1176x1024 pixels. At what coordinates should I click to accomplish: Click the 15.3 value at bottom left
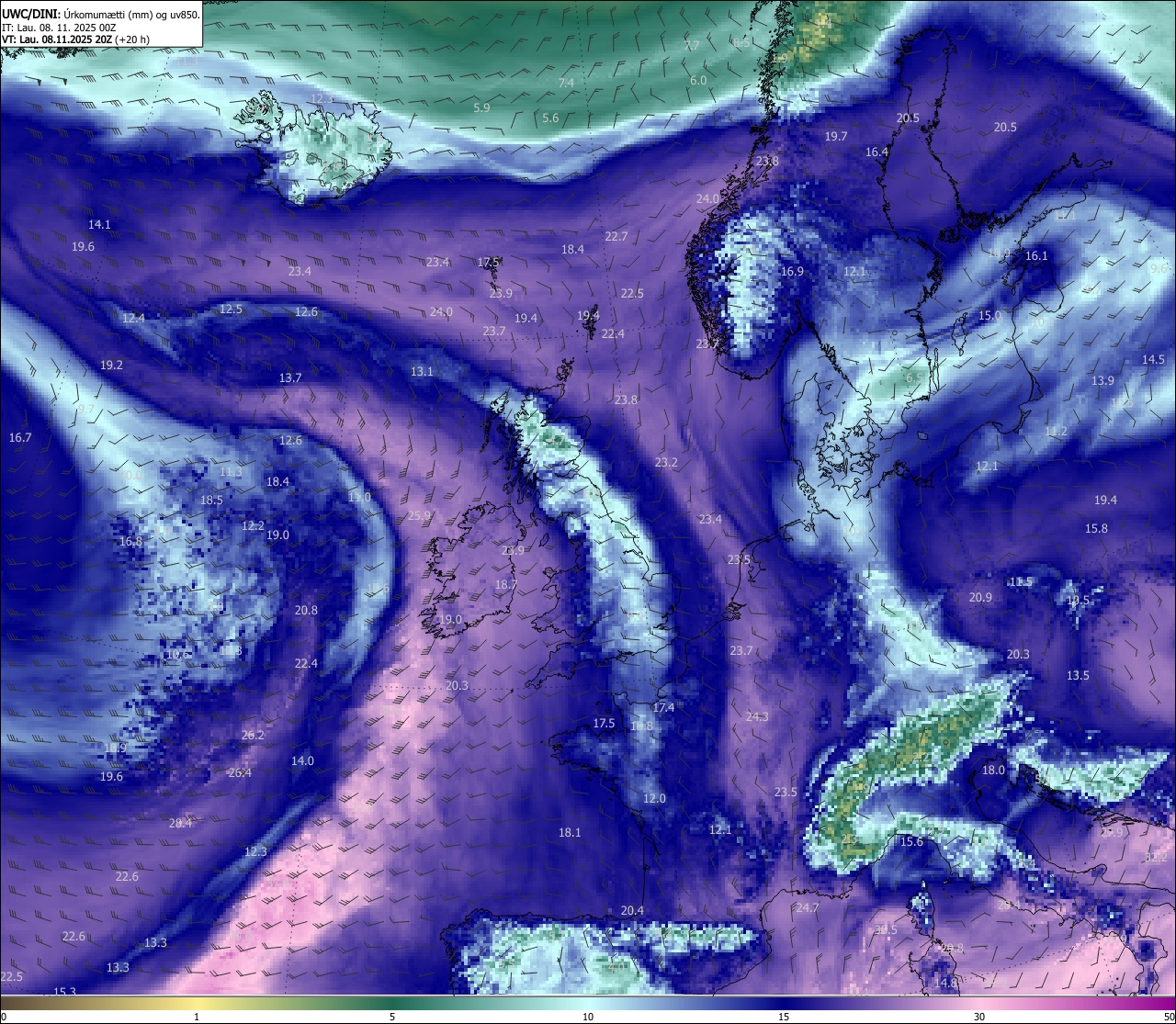[64, 991]
